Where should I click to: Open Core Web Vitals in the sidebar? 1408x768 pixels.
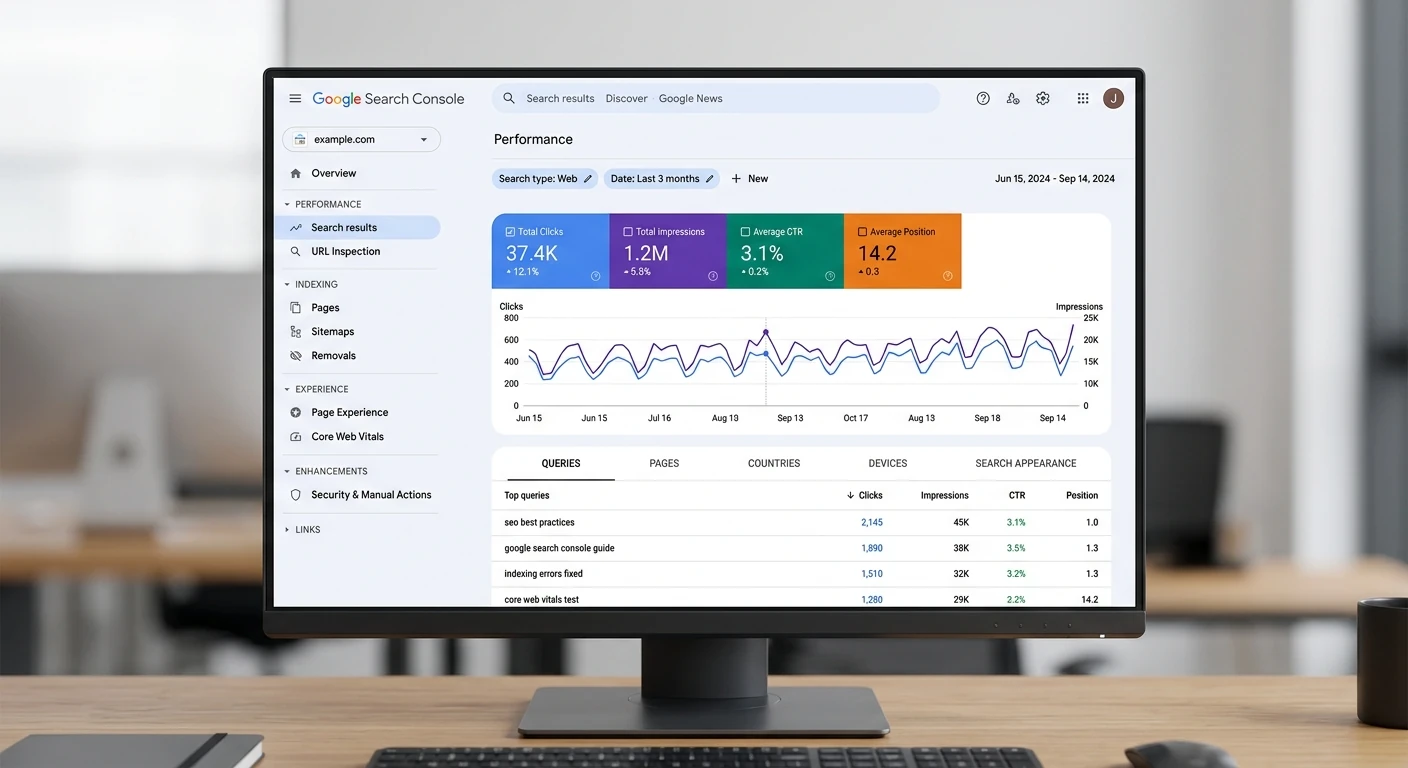coord(347,437)
